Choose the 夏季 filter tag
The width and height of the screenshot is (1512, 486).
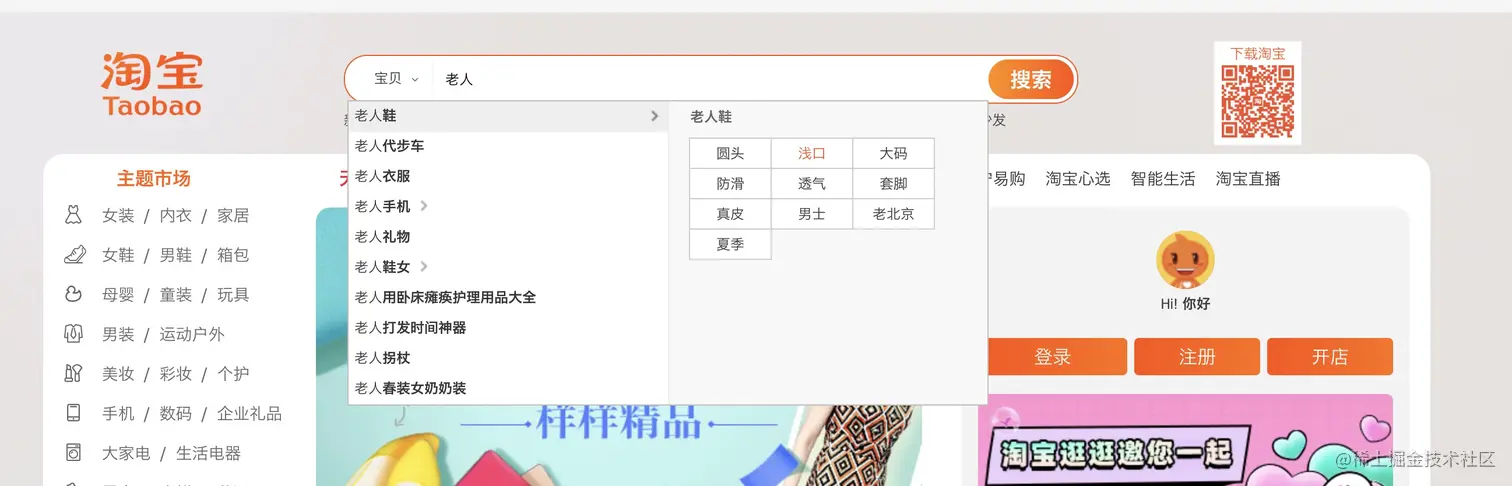[730, 244]
